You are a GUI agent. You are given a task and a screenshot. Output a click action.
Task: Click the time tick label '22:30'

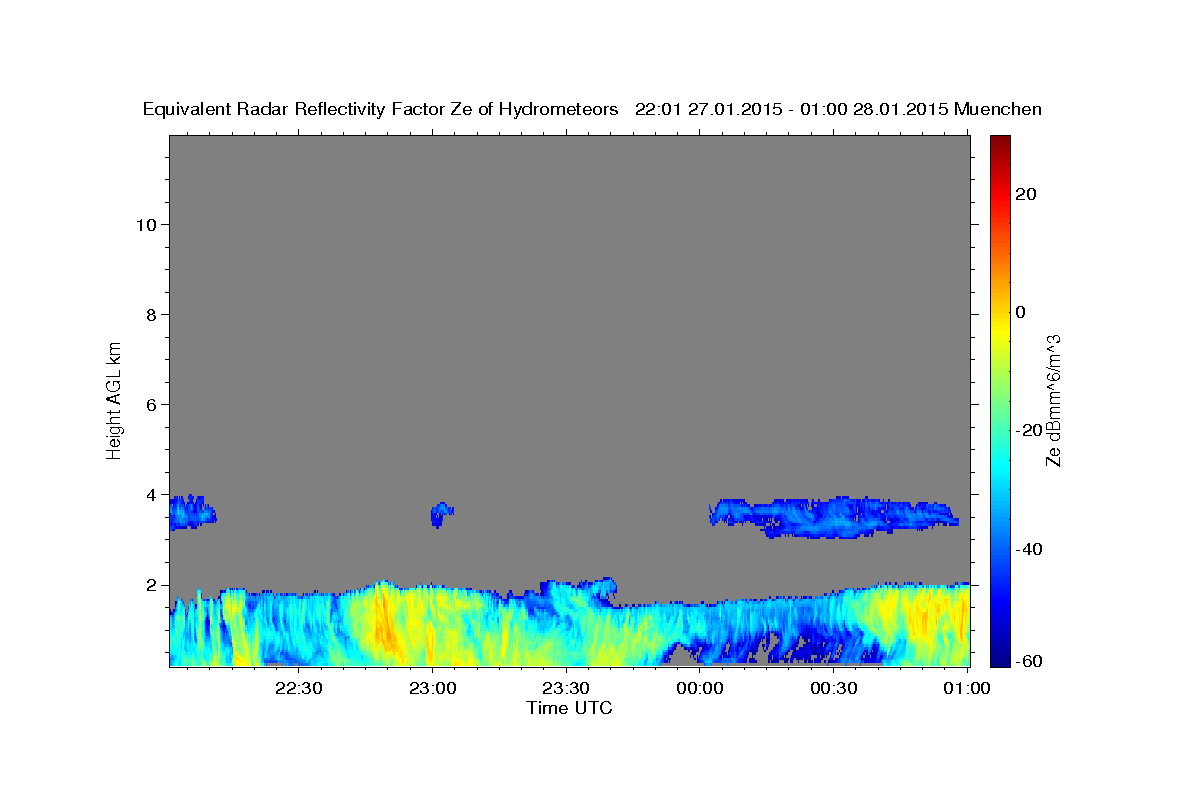point(299,688)
